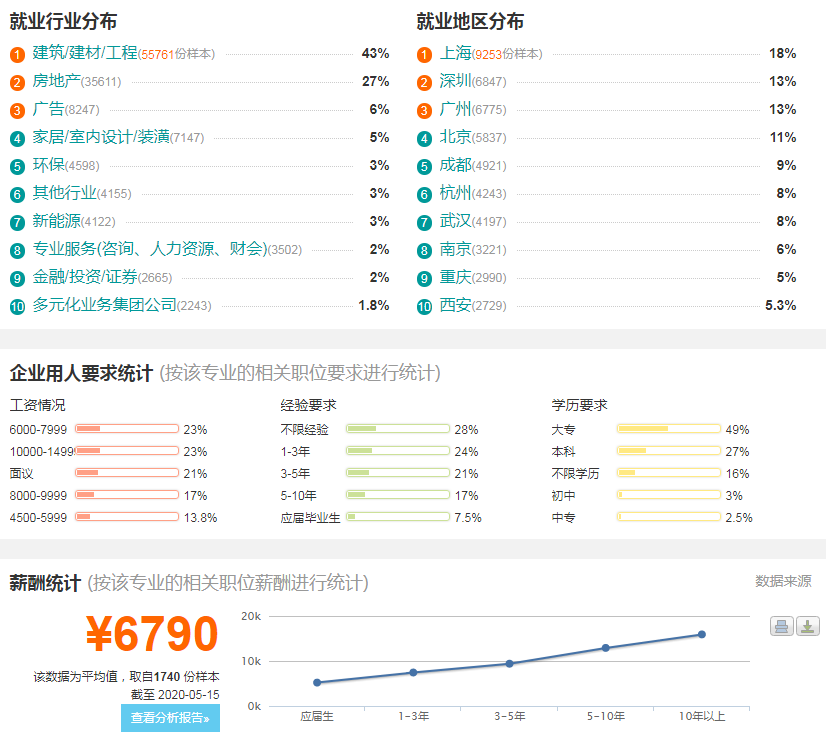Open the 查看分析报告 button

(x=170, y=718)
